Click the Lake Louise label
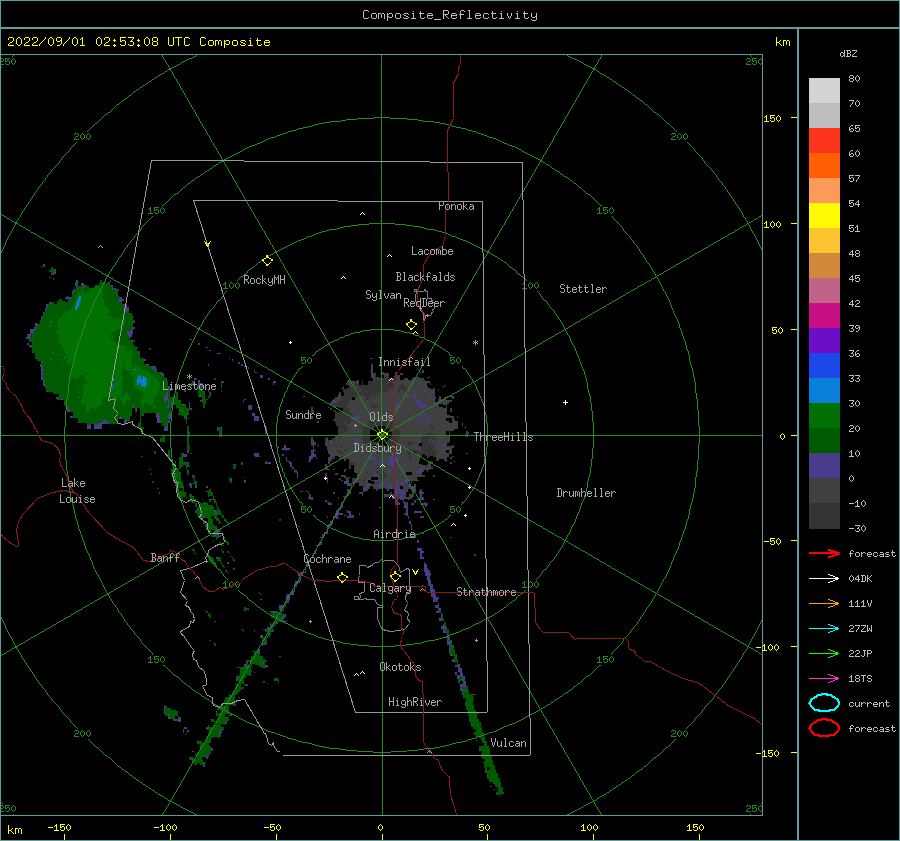 click(77, 491)
